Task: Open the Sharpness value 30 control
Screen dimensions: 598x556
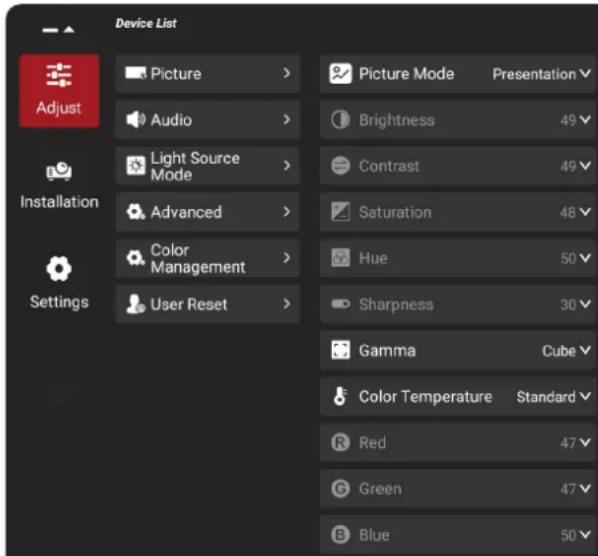Action: tap(575, 304)
